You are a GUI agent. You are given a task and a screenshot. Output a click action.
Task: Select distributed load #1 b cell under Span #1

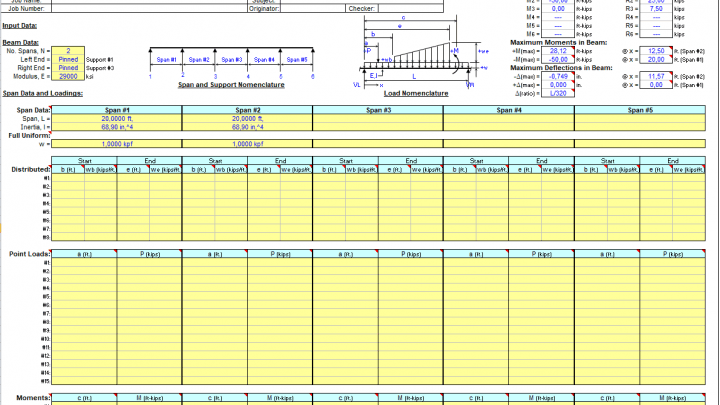point(68,178)
